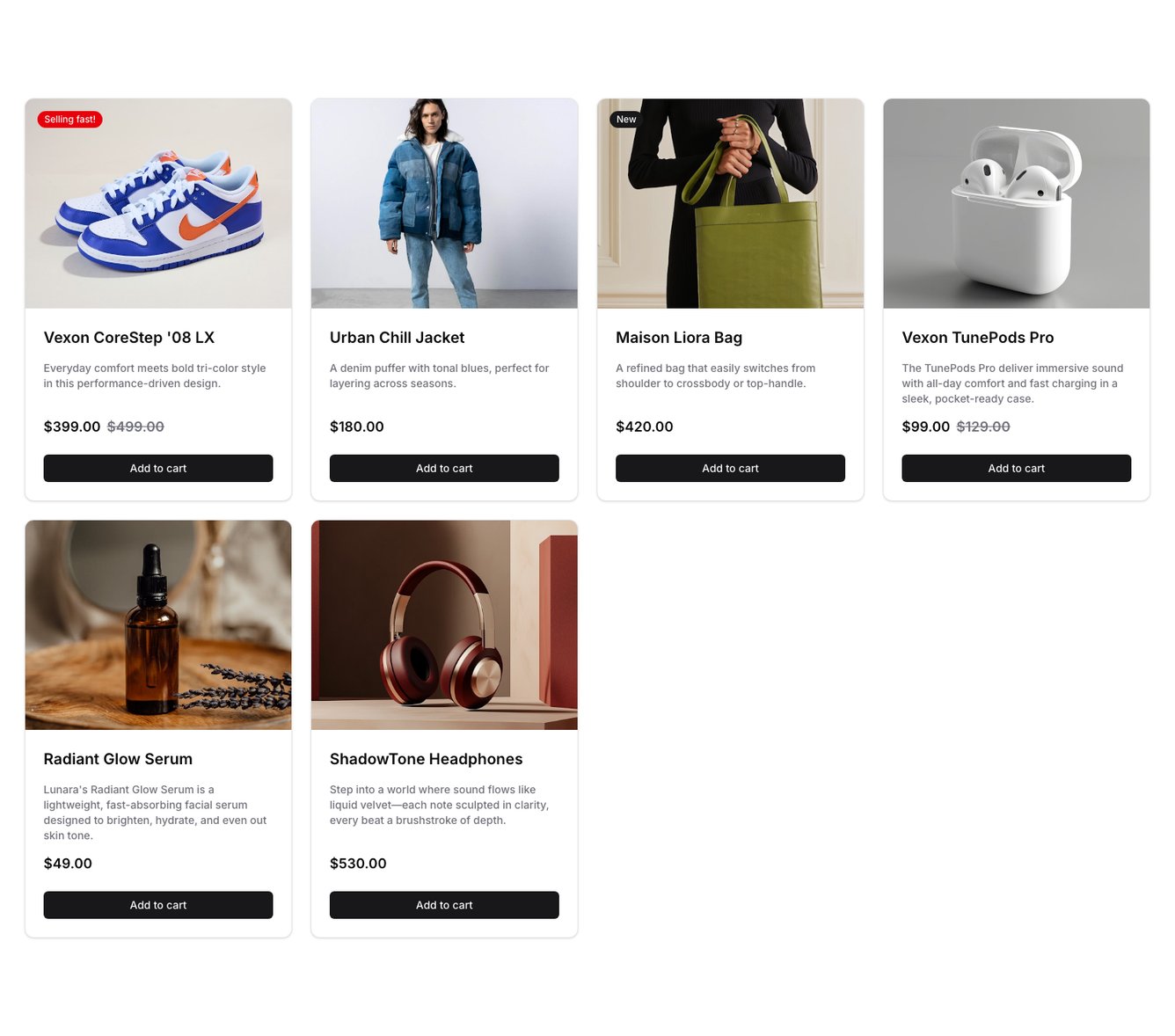Open the maroon headphones image
The image size is (1175, 1036).
point(444,624)
